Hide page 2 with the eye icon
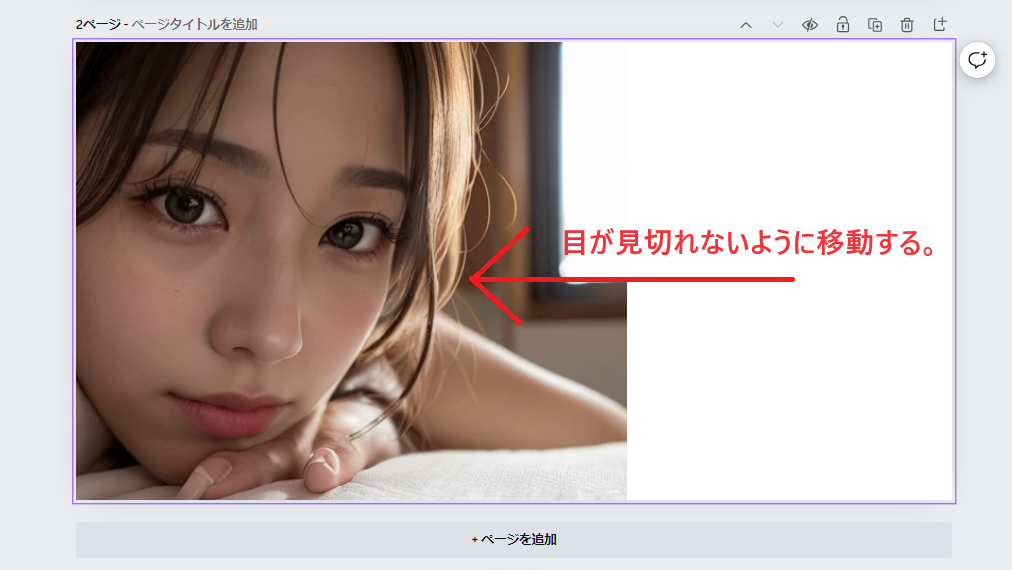 coord(810,25)
